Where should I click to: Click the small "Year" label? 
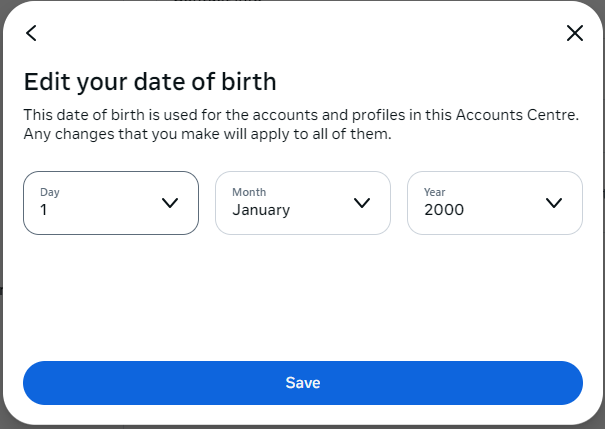pyautogui.click(x=435, y=191)
